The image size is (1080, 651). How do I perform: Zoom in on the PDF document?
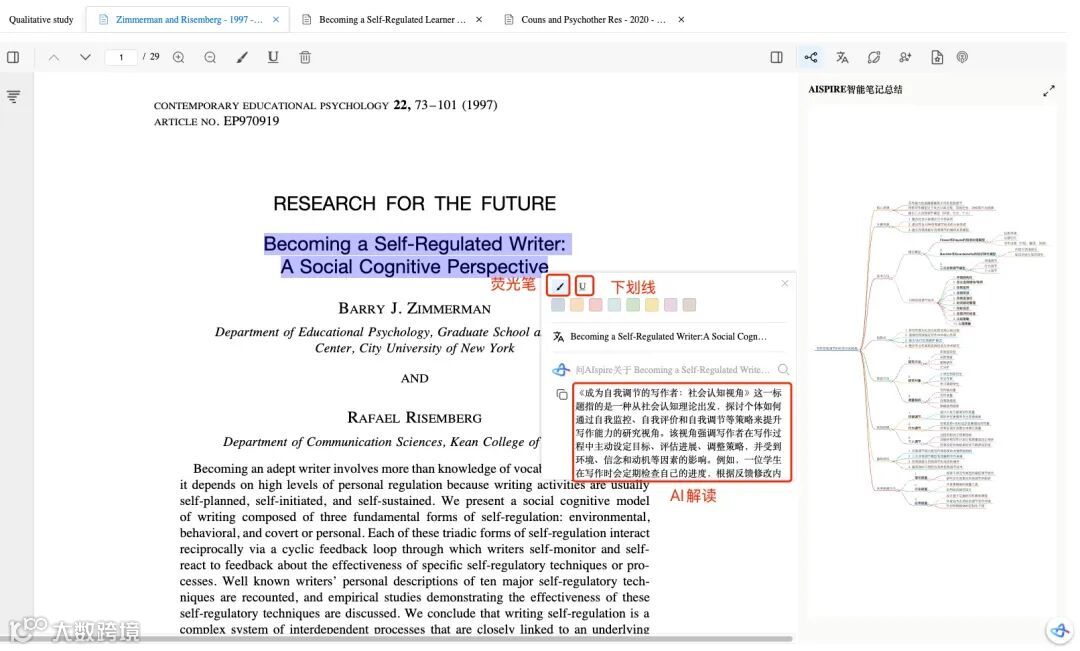(178, 57)
